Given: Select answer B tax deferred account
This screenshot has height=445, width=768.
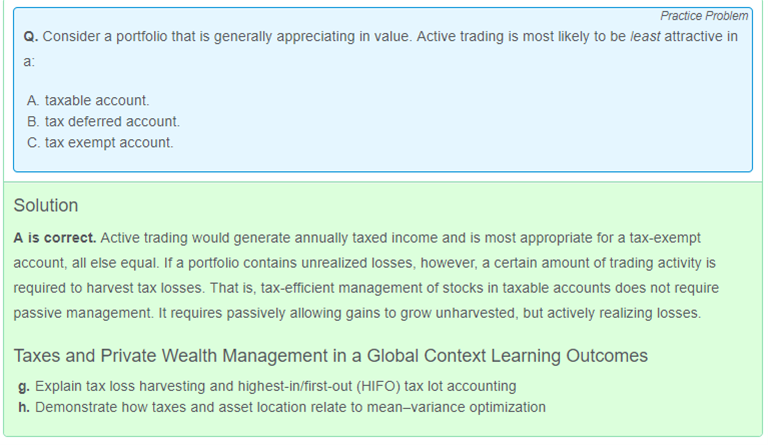Looking at the screenshot, I should pyautogui.click(x=103, y=121).
